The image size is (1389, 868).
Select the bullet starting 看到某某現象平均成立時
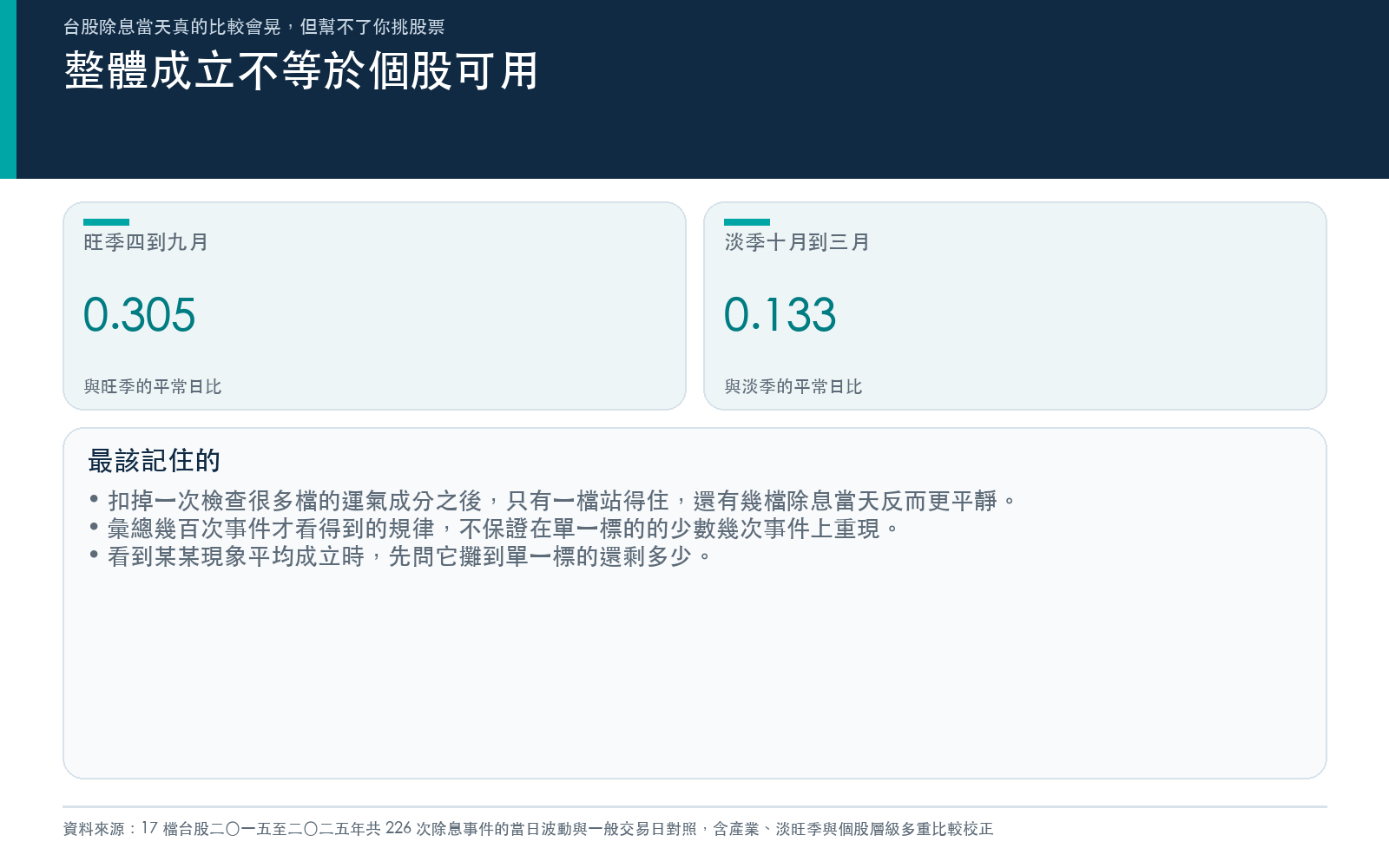click(400, 556)
